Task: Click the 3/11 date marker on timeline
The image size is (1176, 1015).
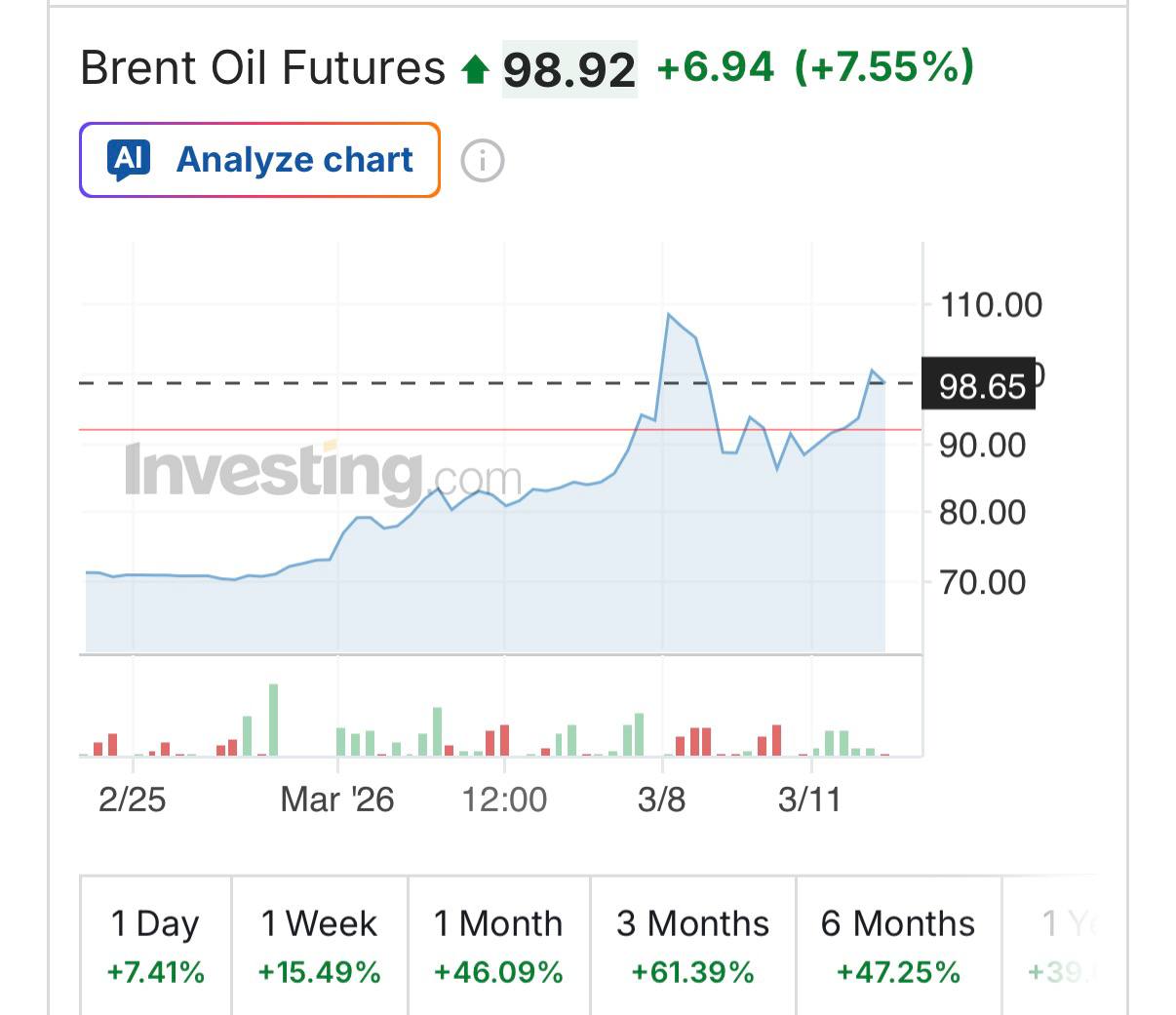Action: pyautogui.click(x=809, y=800)
